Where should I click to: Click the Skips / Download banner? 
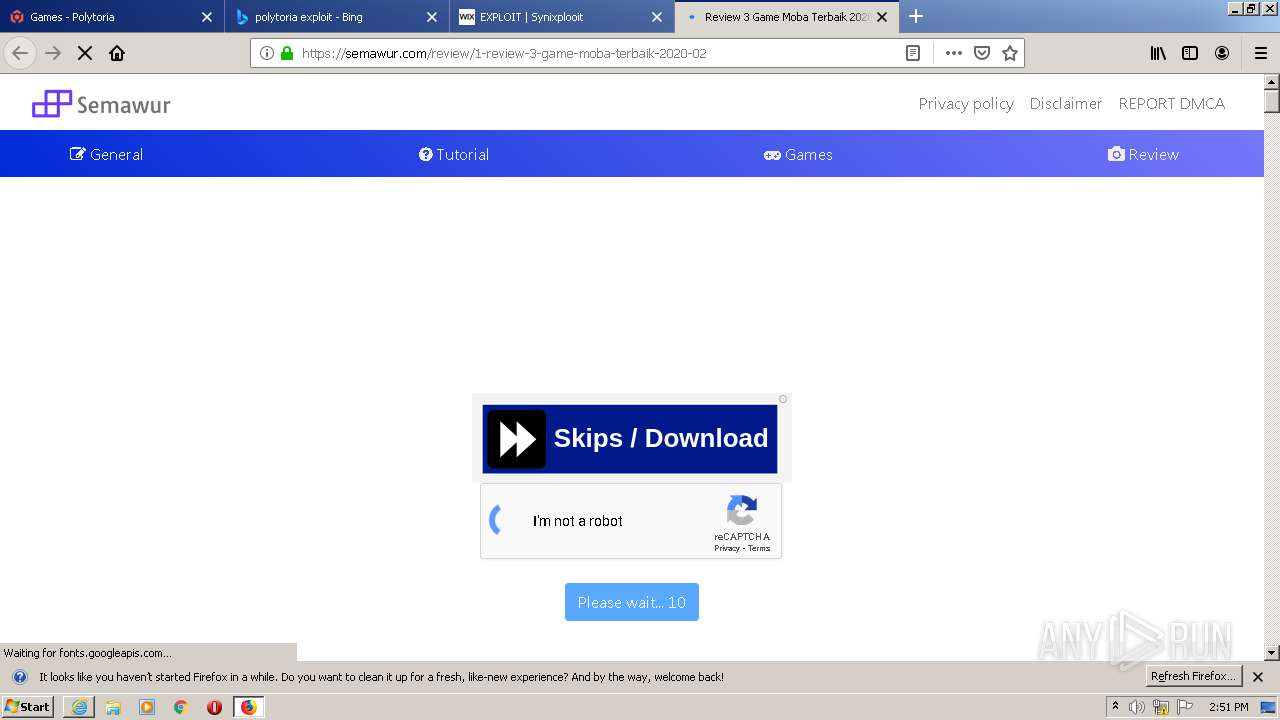(630, 439)
